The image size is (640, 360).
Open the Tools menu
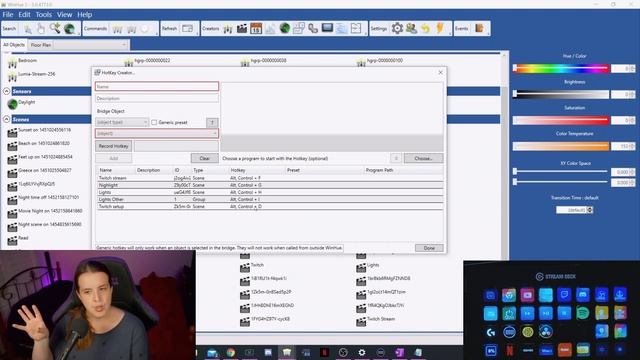tap(43, 15)
